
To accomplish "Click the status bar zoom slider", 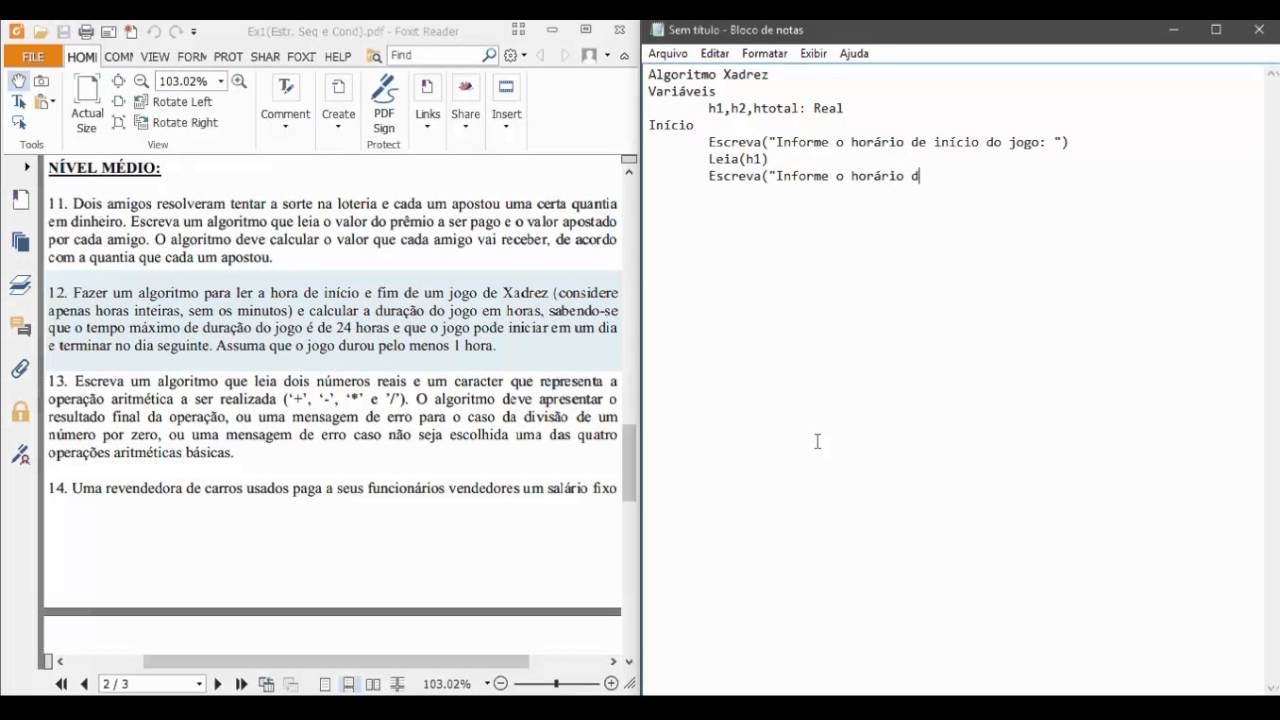I will [x=556, y=684].
